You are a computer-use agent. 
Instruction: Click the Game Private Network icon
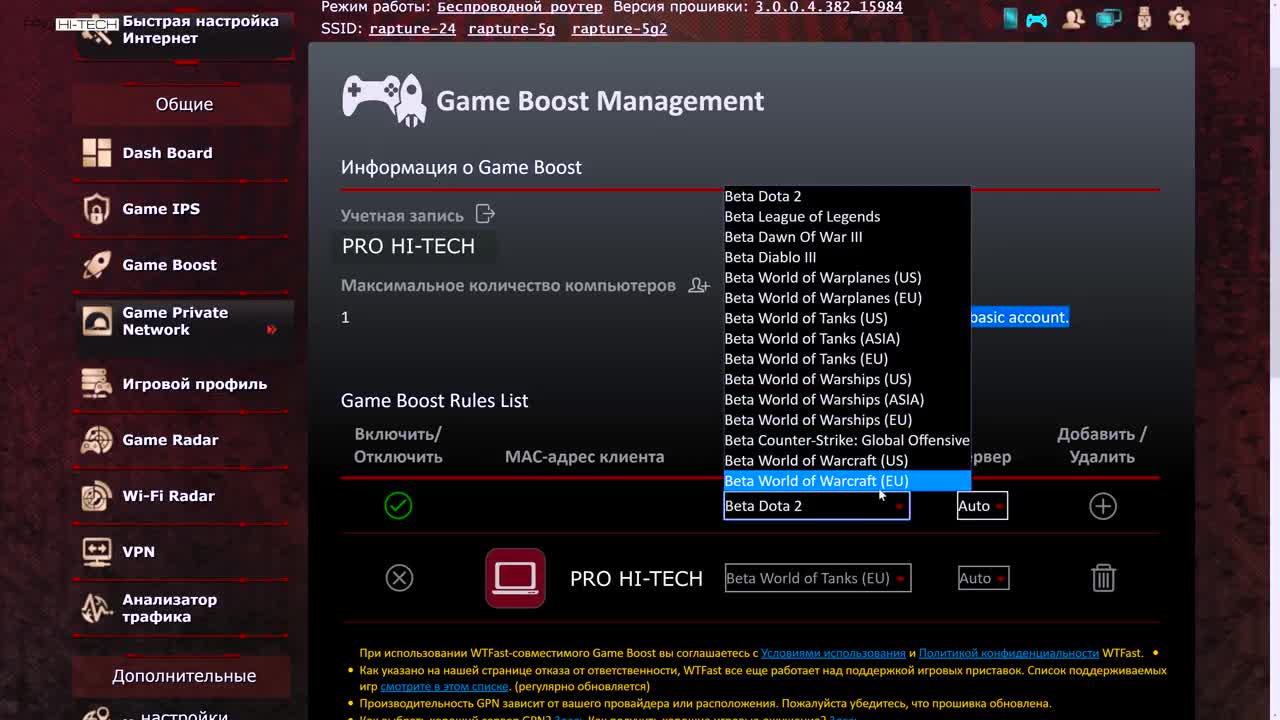click(97, 321)
